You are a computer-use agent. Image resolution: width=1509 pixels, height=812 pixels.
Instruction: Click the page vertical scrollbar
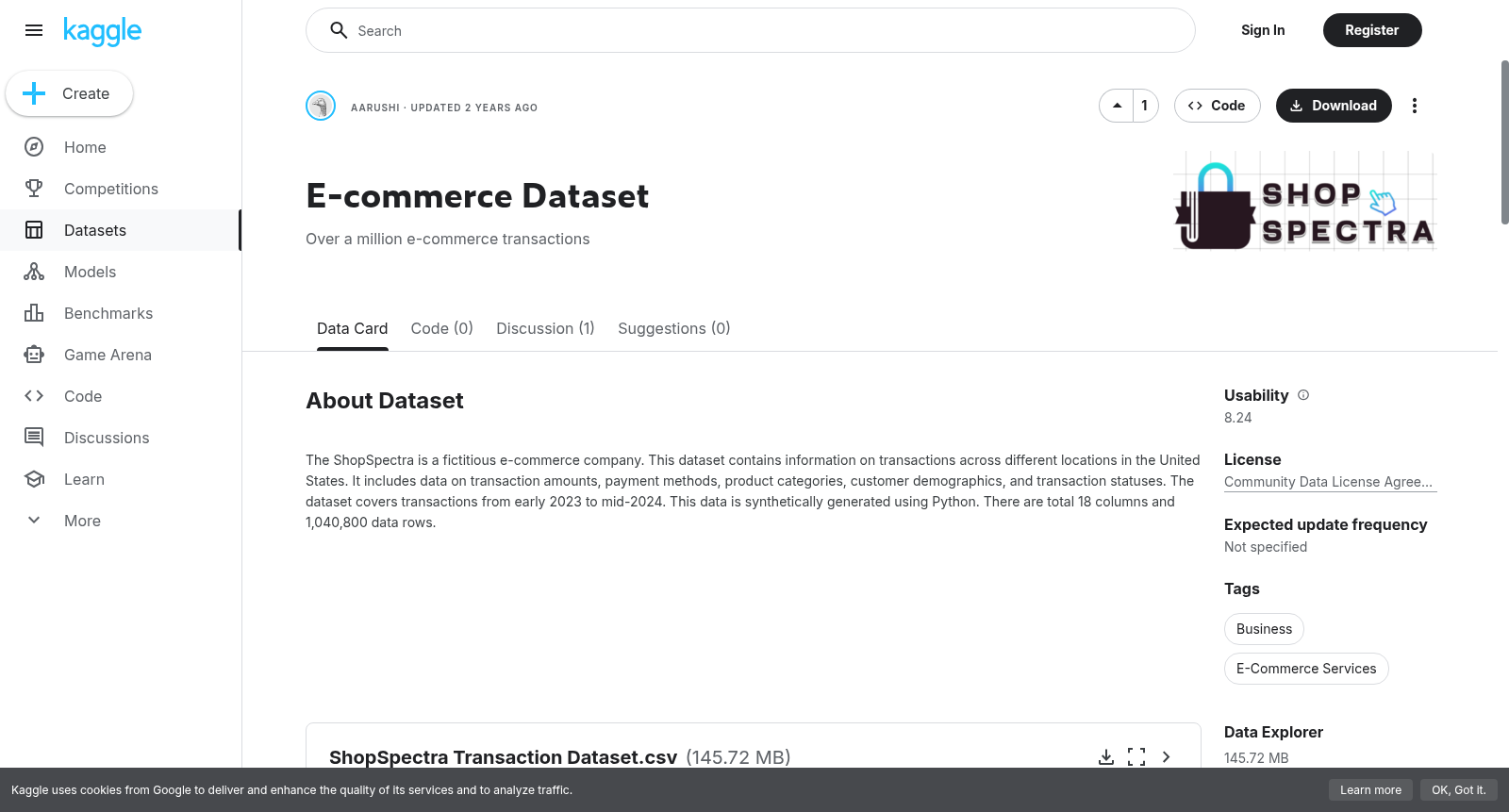(1504, 142)
